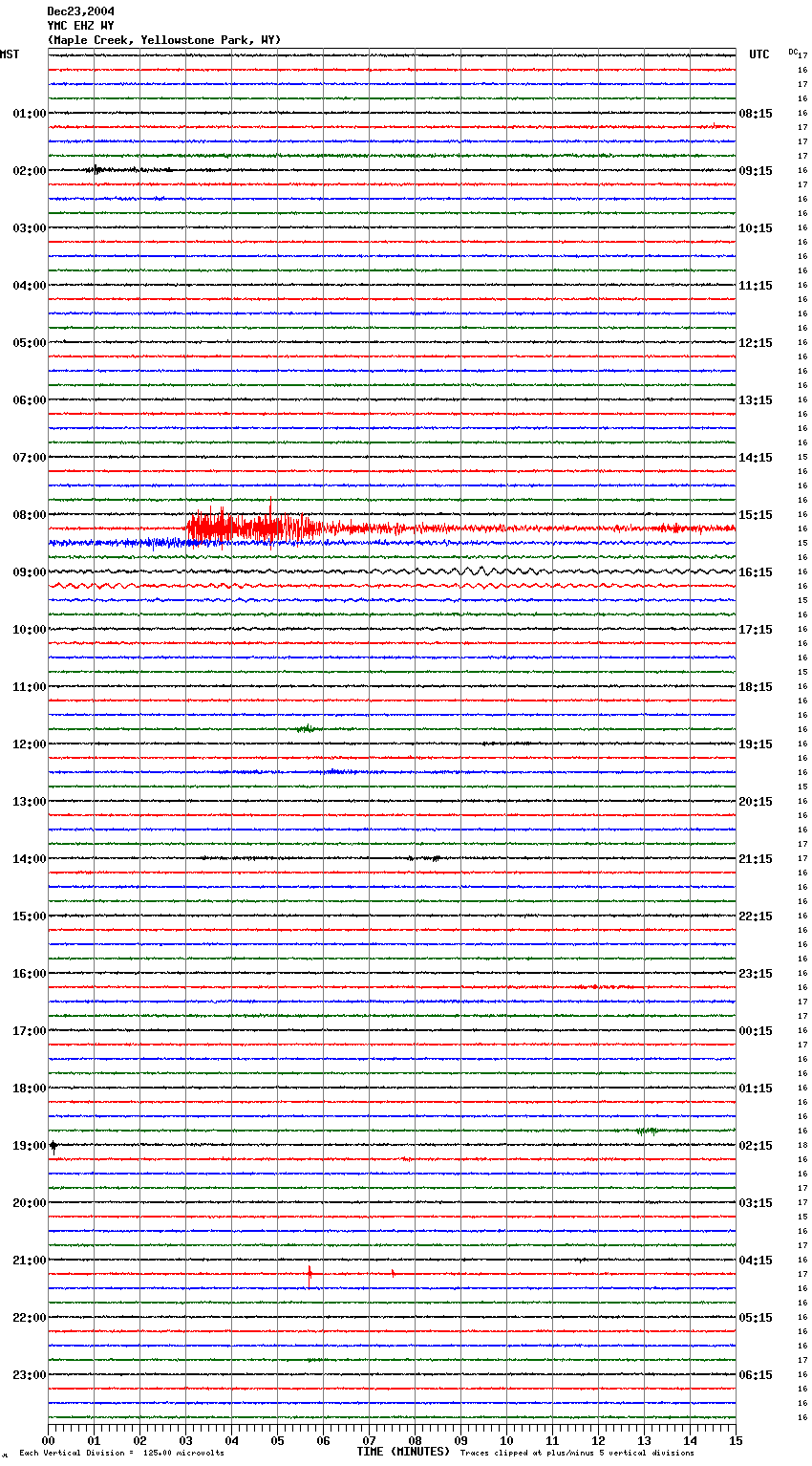Select the "16:00" MST time label
The image size is (812, 1466).
click(x=30, y=974)
